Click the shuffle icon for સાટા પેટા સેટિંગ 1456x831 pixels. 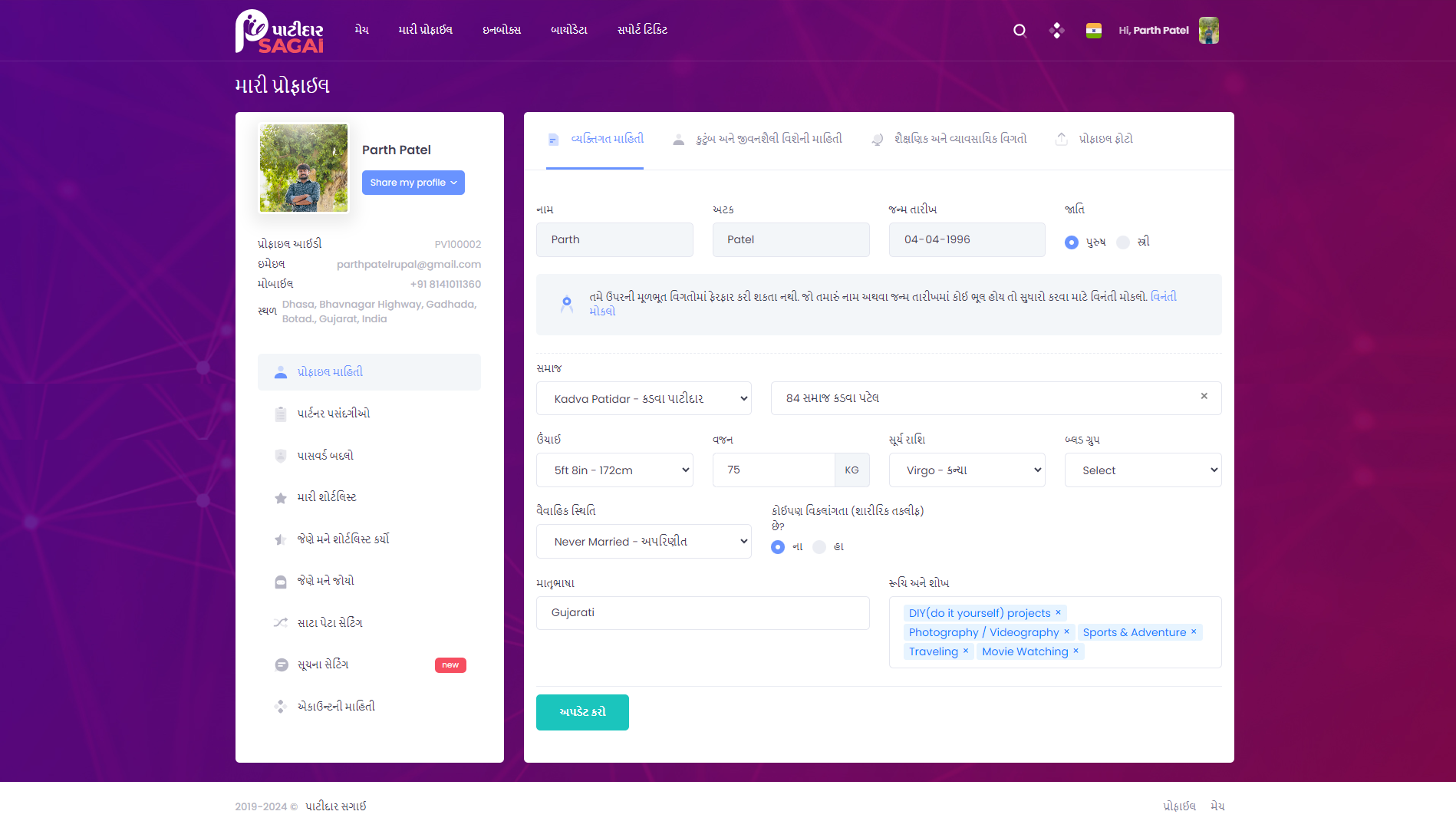tap(280, 622)
